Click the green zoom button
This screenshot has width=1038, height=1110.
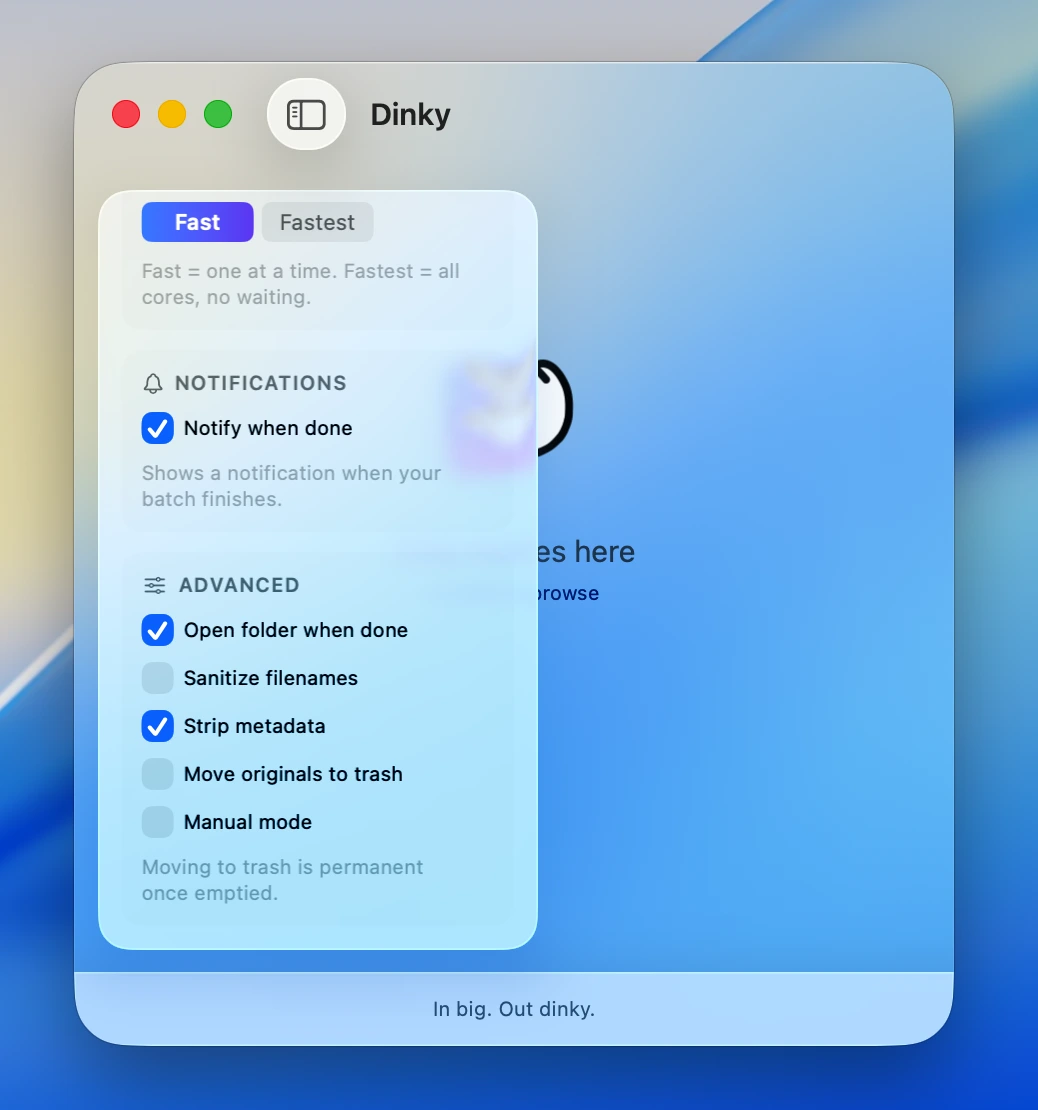(x=217, y=114)
